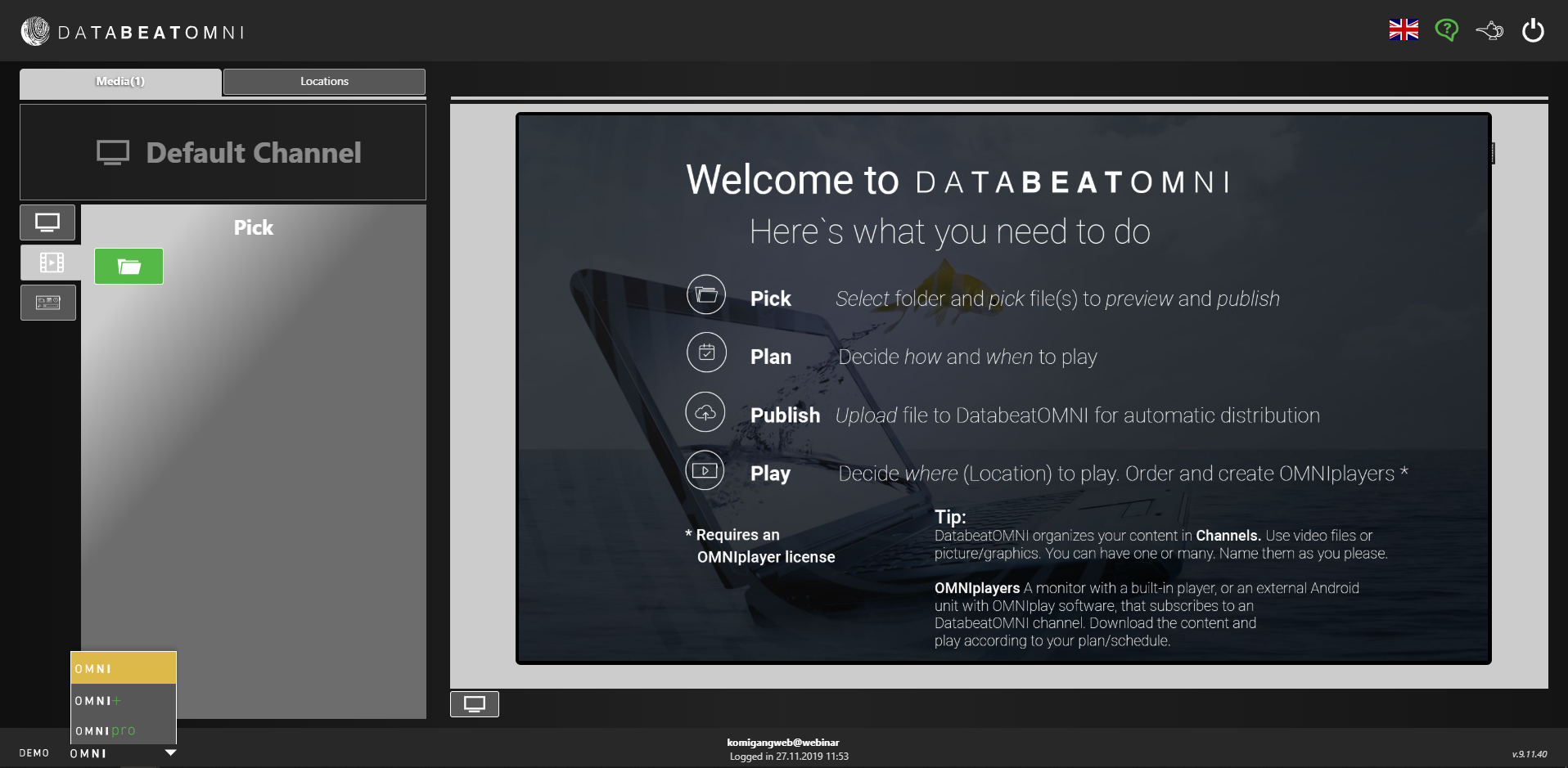Click the 'Publish' heading in welcome slide

[x=785, y=415]
